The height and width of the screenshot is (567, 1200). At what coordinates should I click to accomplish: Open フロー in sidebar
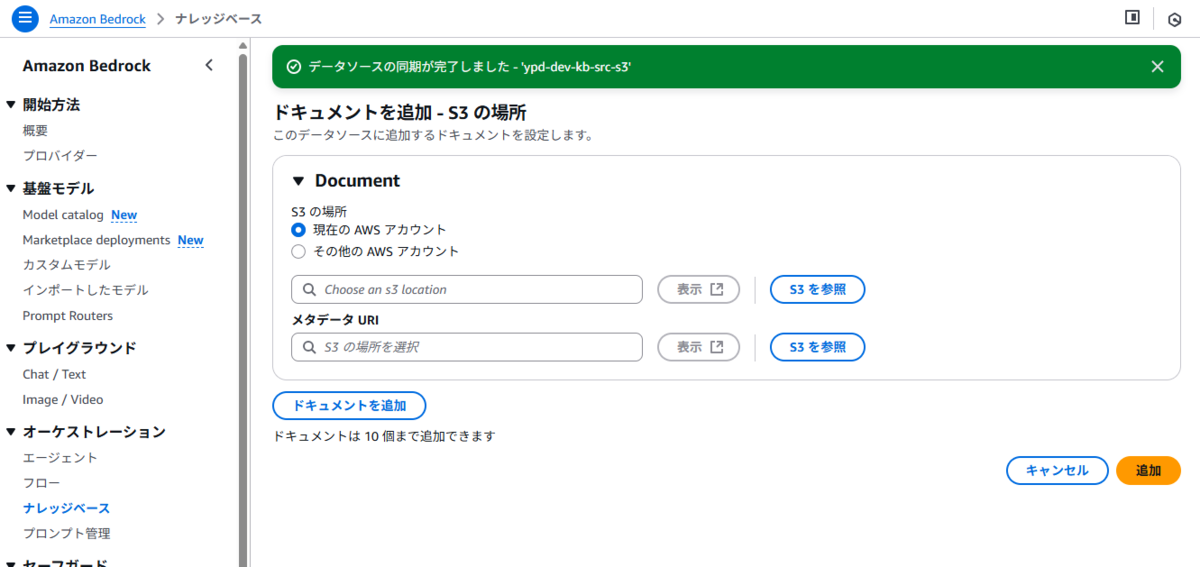point(41,483)
